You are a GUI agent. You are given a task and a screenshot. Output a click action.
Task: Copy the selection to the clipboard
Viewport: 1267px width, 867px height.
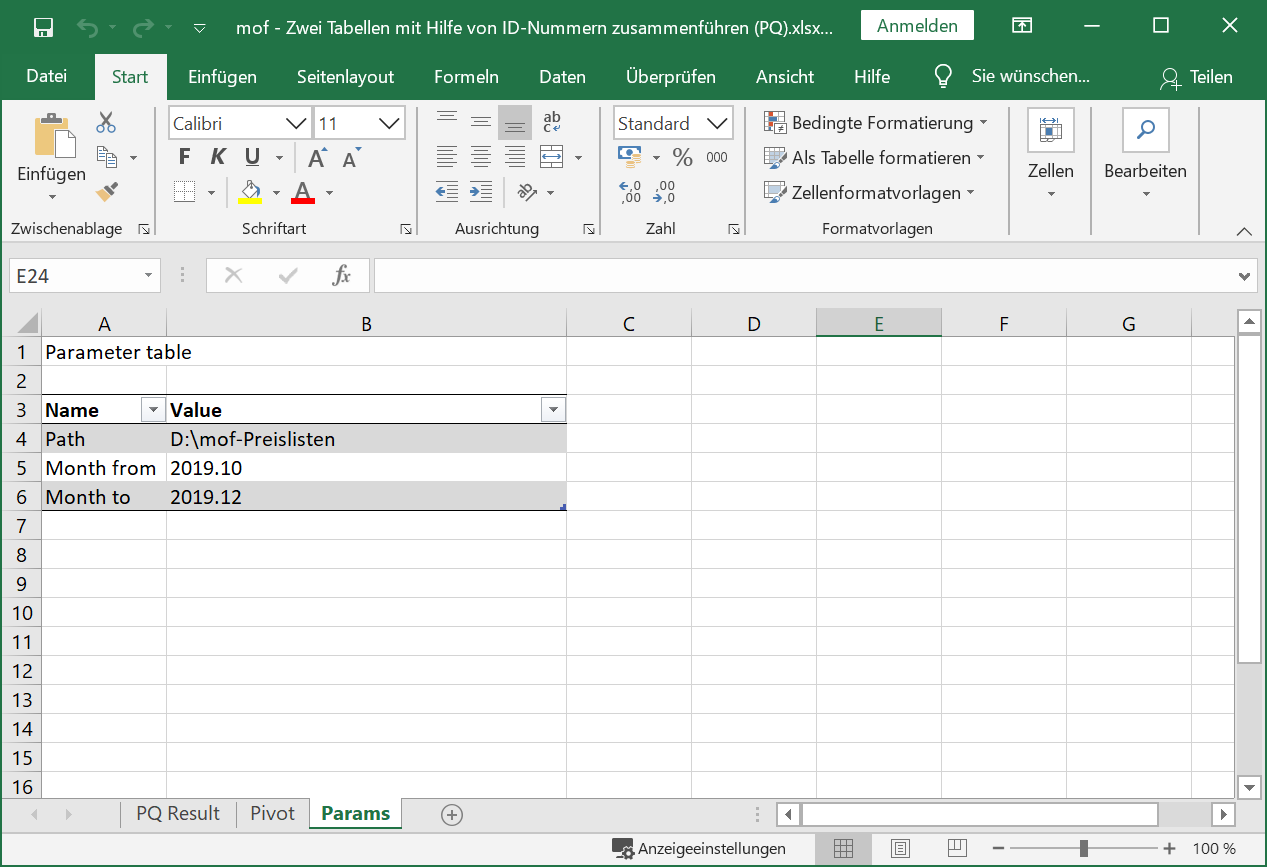tap(106, 157)
